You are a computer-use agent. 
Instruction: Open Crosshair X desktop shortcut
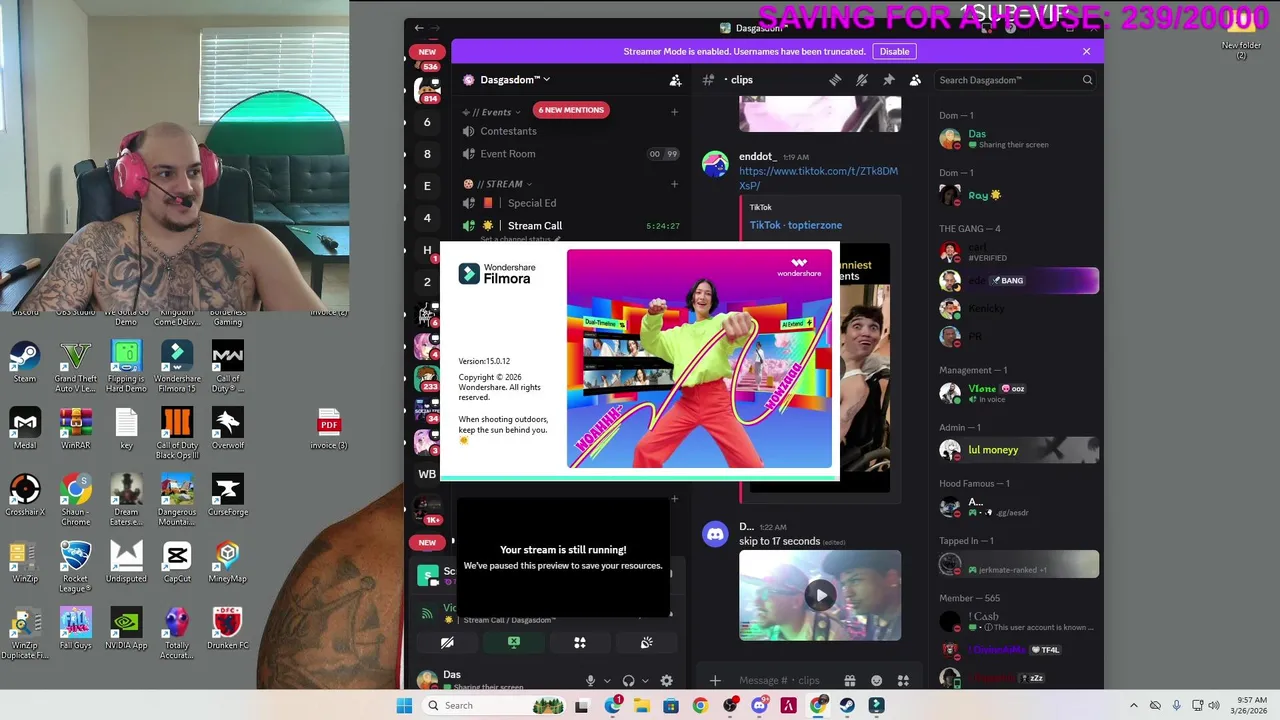coord(25,495)
